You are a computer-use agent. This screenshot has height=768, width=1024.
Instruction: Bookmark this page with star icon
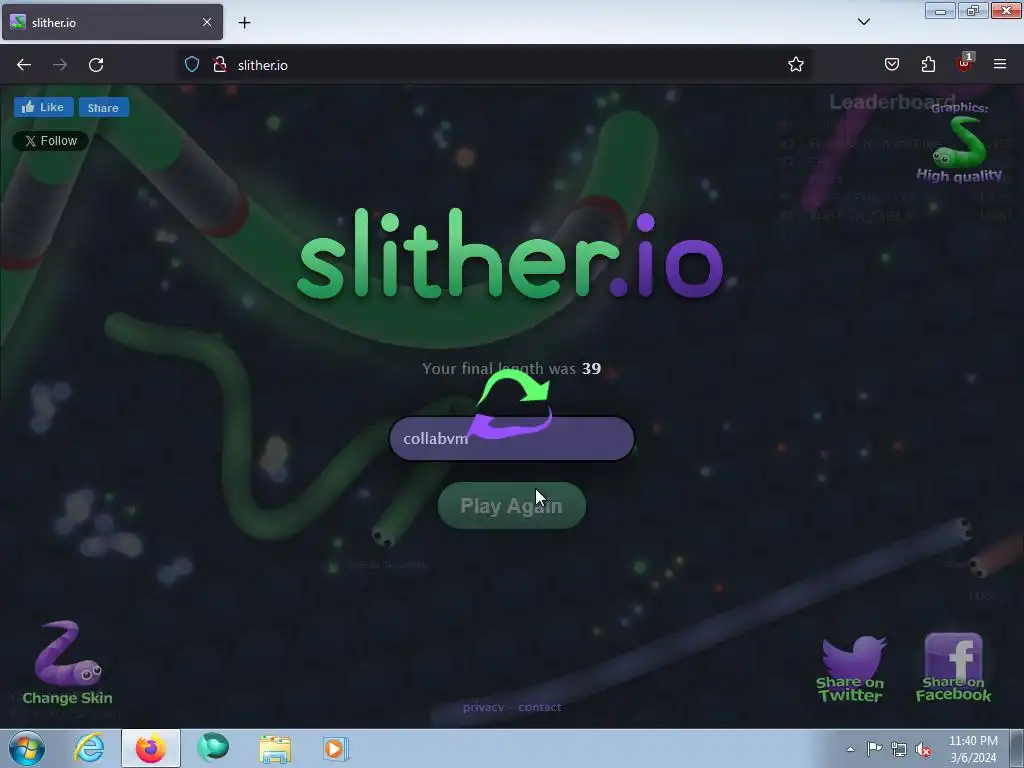(795, 65)
